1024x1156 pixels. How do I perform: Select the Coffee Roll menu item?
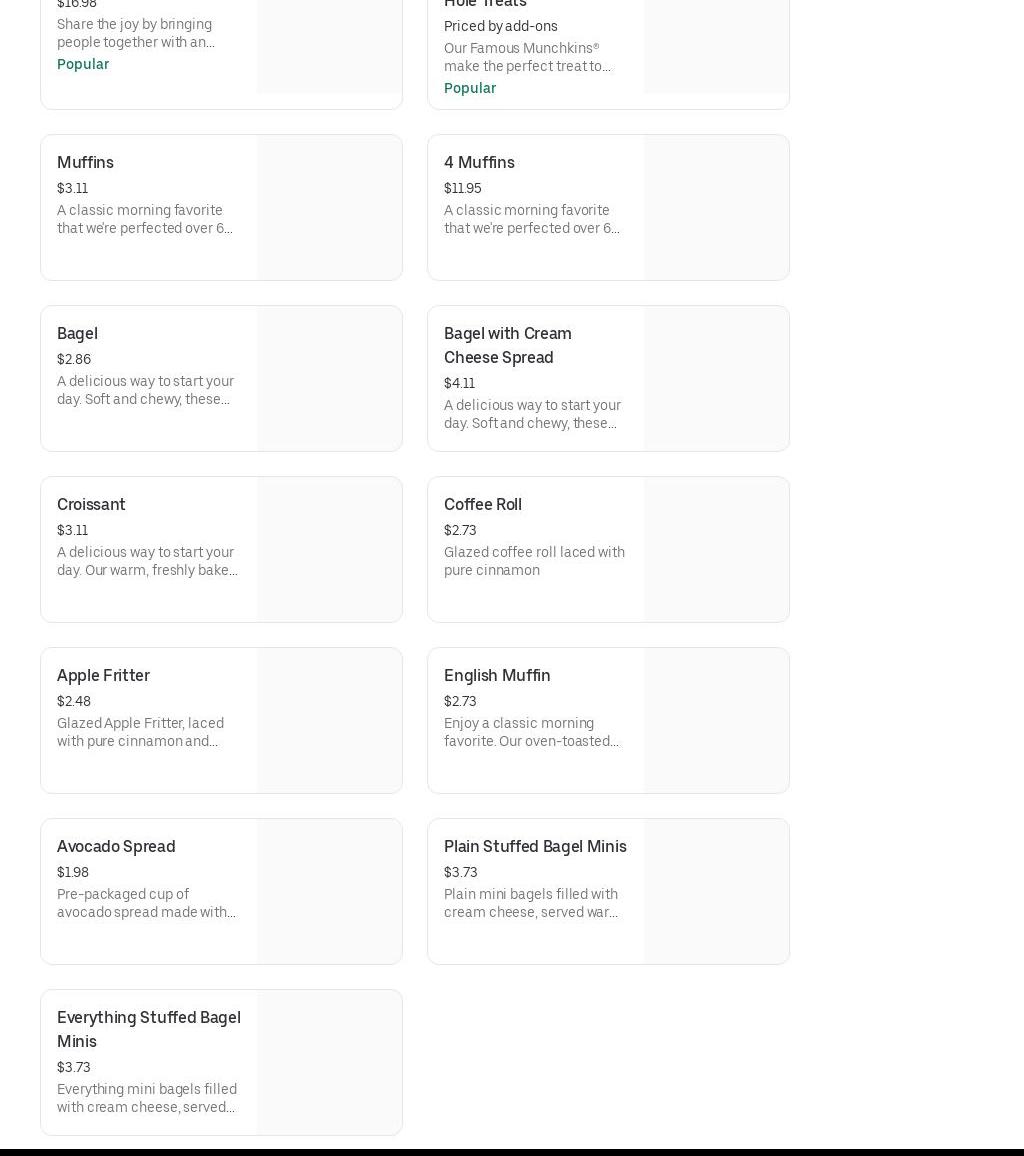[483, 504]
